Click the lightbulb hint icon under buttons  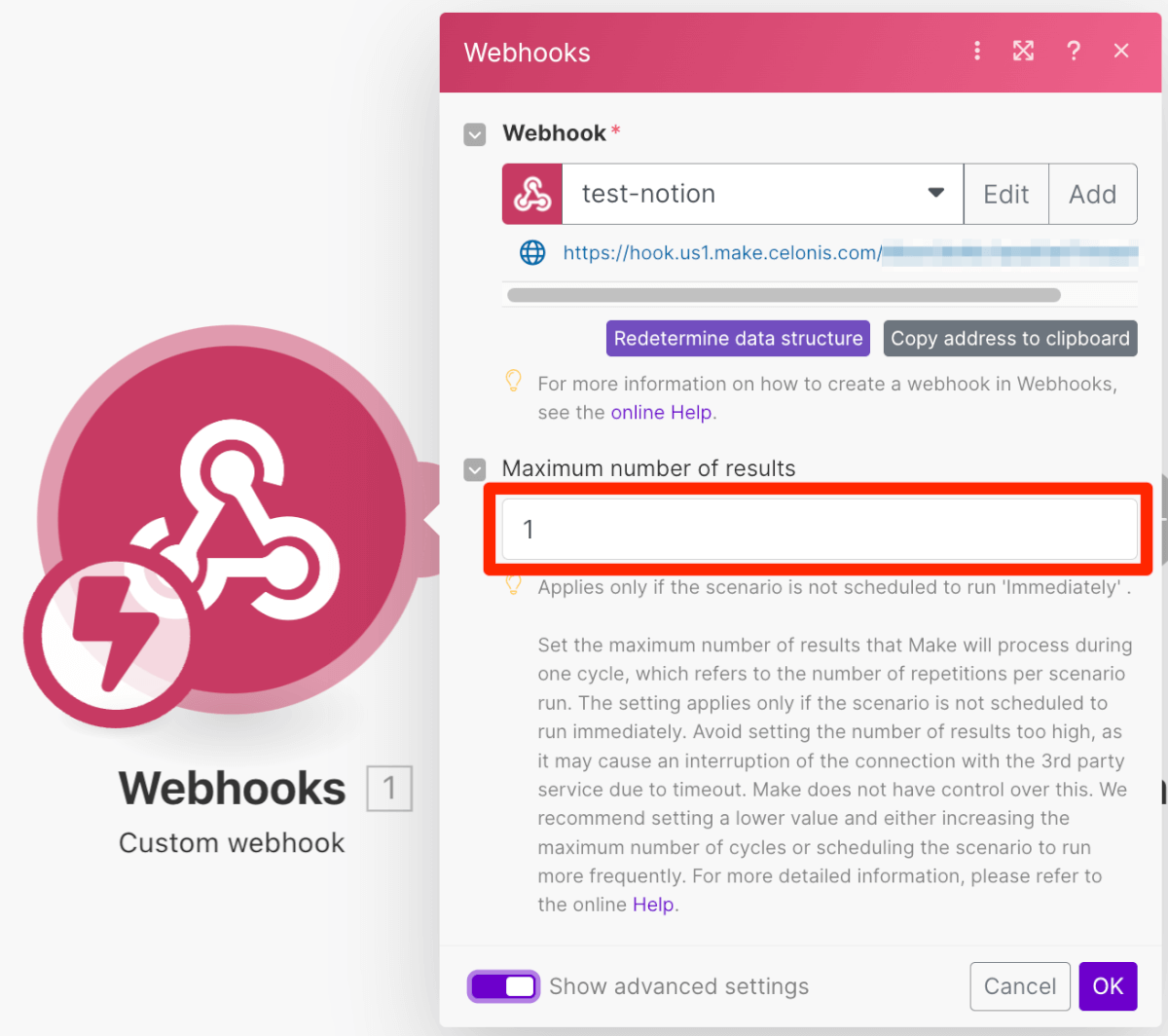pyautogui.click(x=514, y=381)
